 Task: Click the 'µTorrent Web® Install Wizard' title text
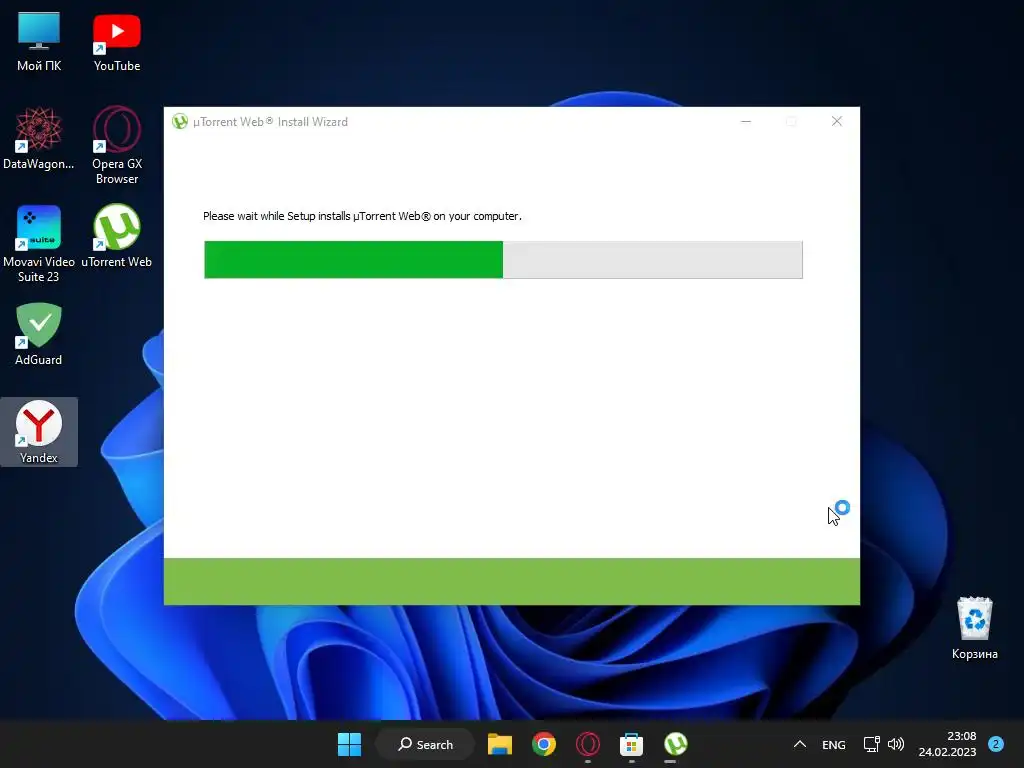270,122
